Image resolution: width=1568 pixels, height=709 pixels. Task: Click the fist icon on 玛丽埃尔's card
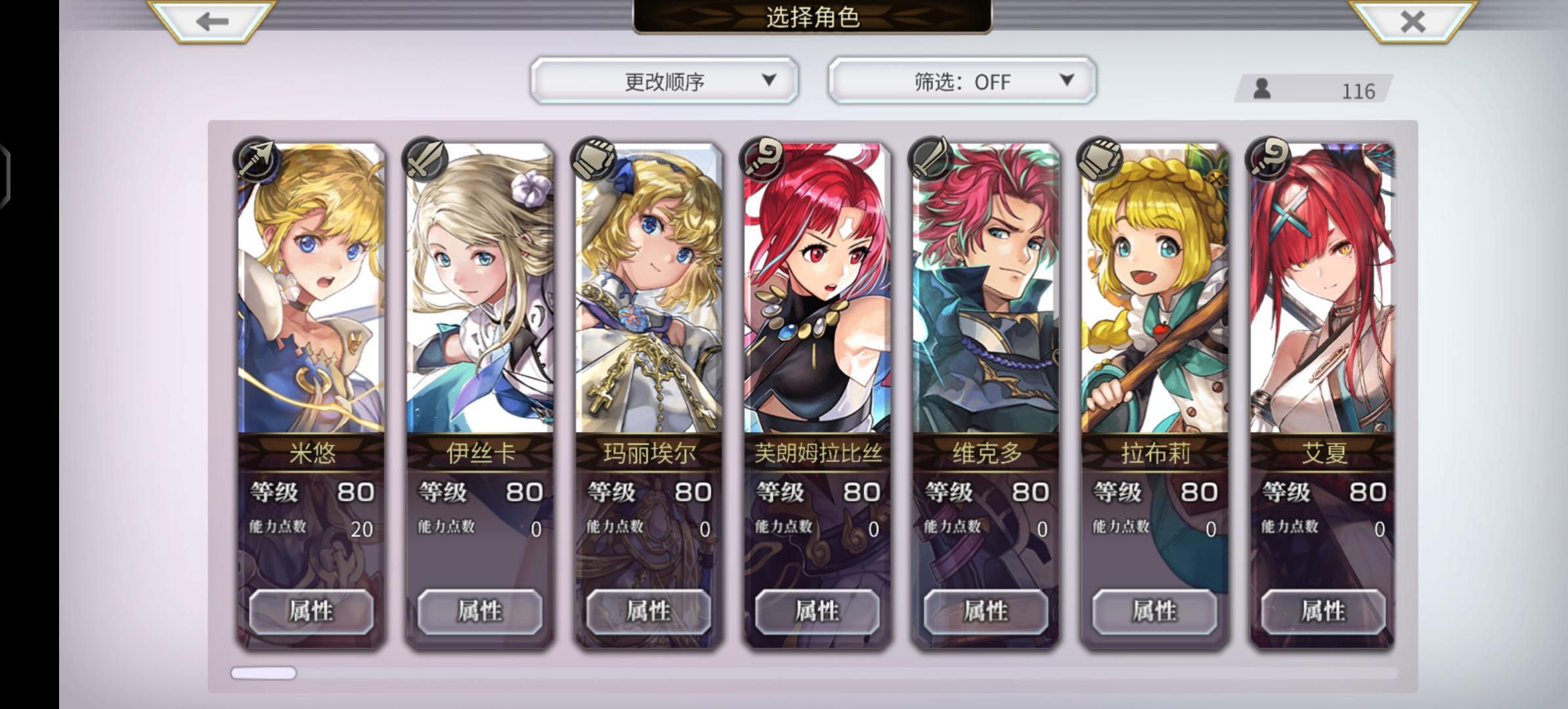coord(594,160)
